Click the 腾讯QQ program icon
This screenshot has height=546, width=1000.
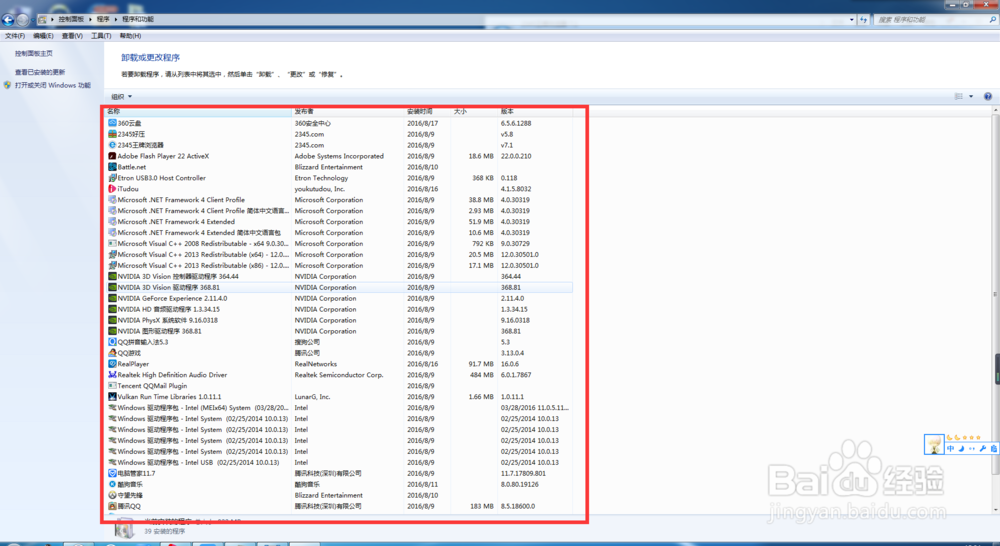click(x=112, y=506)
